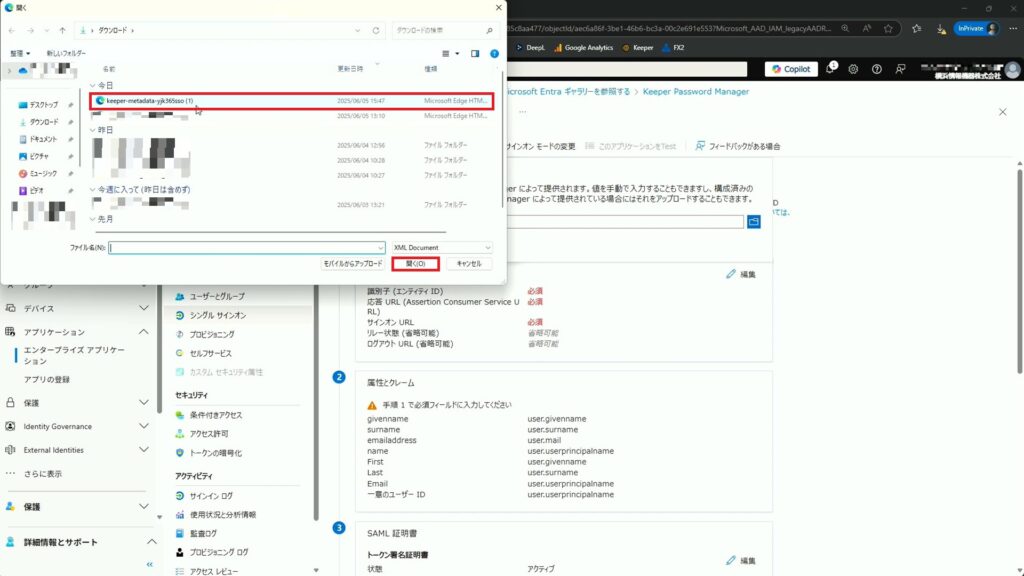Open デスクトップ in dialog navigation pane
1024x576 pixels.
click(43, 104)
